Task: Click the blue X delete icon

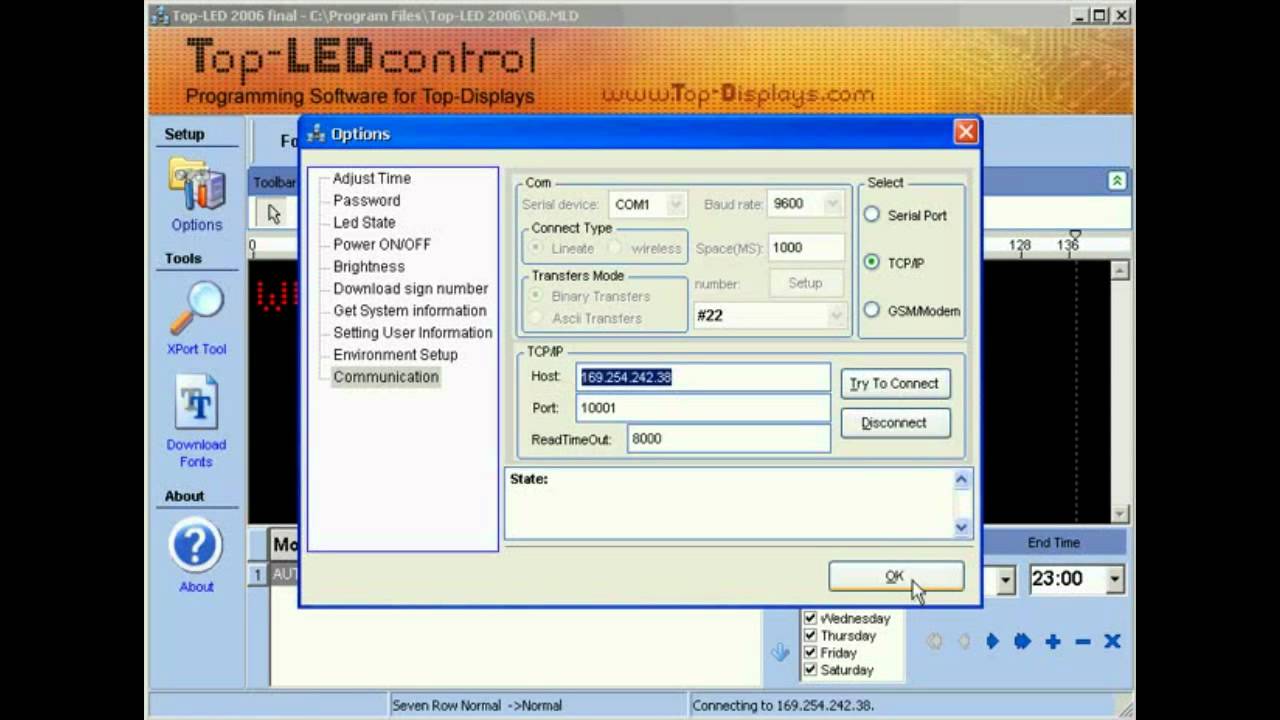Action: pyautogui.click(x=1112, y=642)
